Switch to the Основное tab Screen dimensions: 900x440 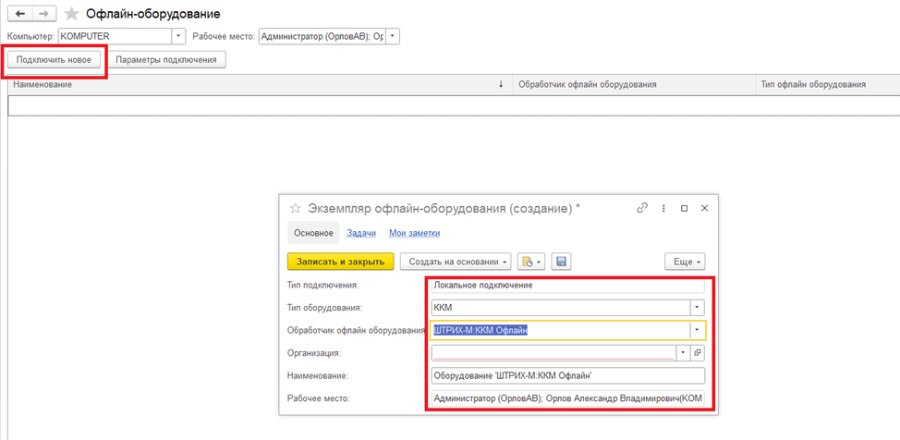click(x=313, y=233)
